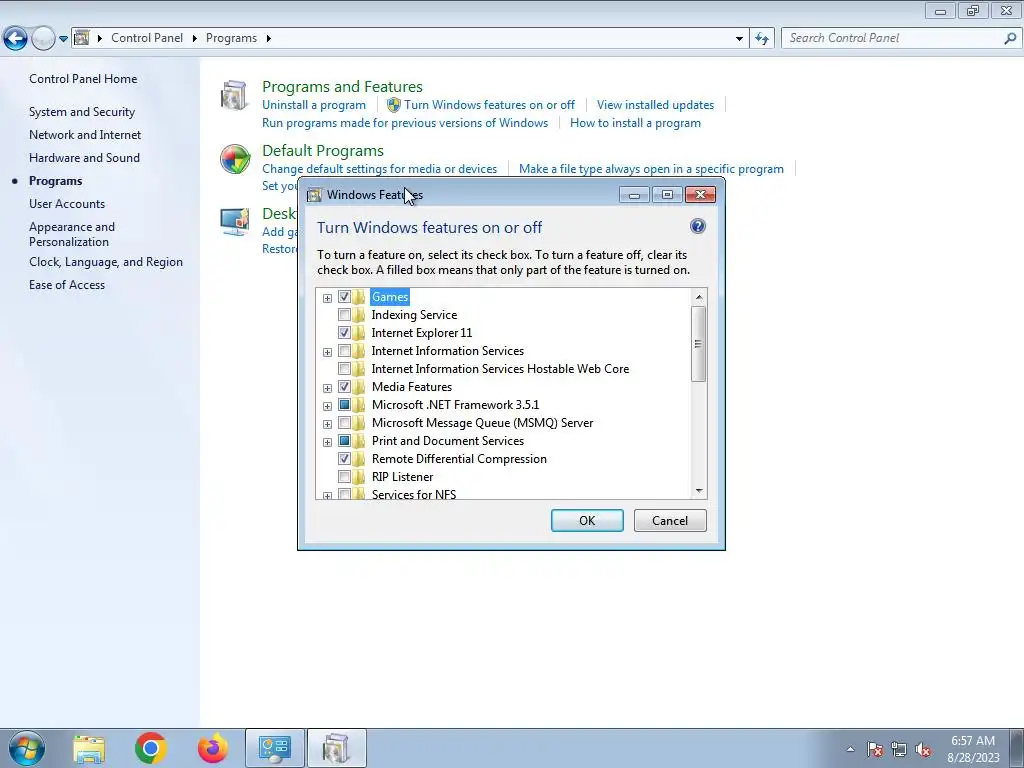Click the muted volume tray icon
This screenshot has width=1024, height=768.
tap(923, 750)
